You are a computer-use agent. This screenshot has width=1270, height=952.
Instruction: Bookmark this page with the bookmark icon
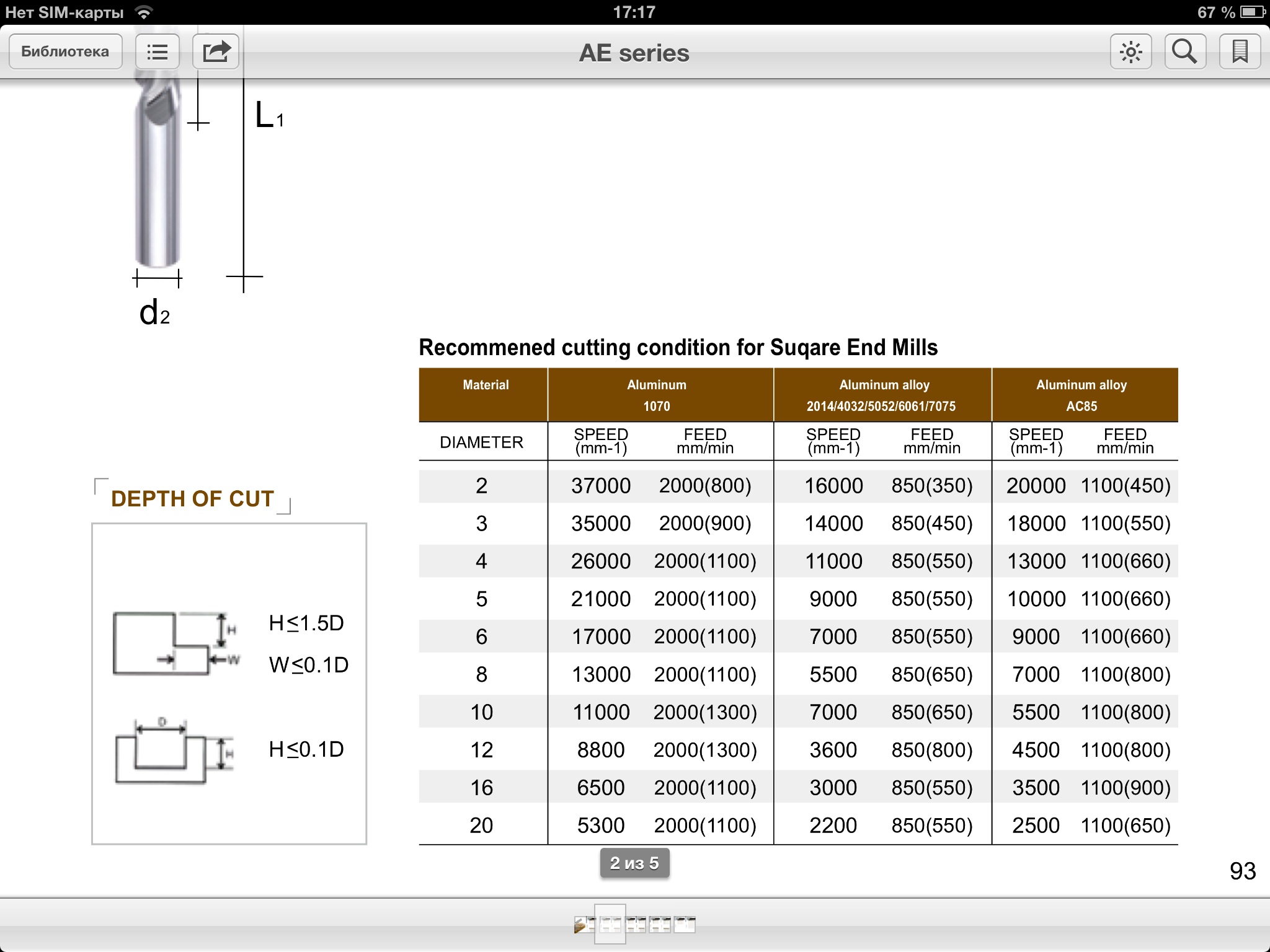(x=1240, y=51)
